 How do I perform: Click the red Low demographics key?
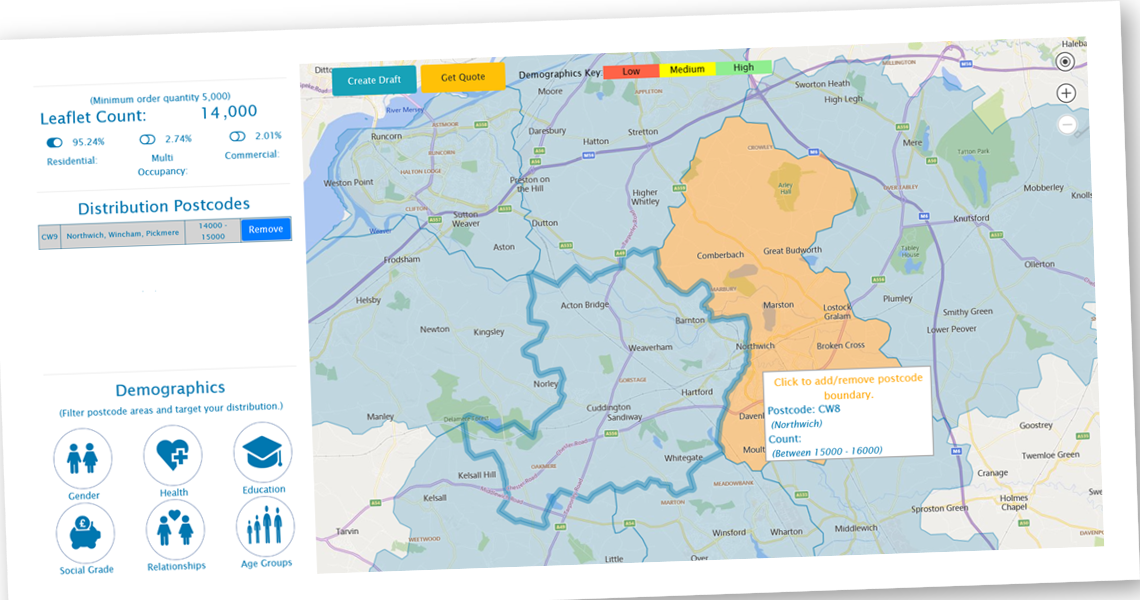tap(632, 71)
